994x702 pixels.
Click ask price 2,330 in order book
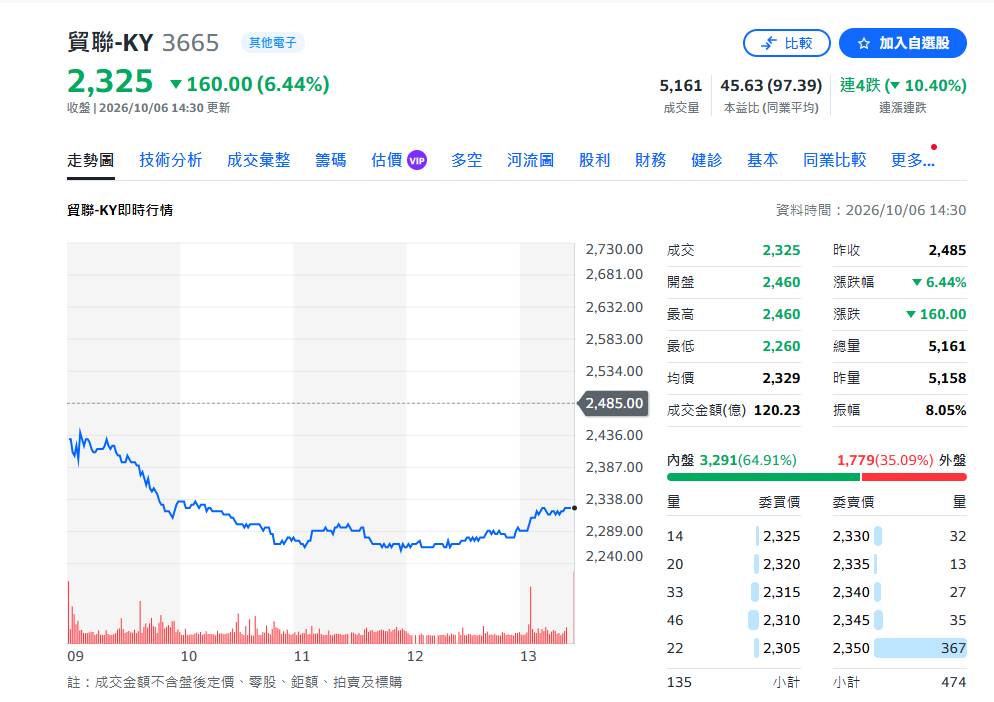click(x=851, y=536)
